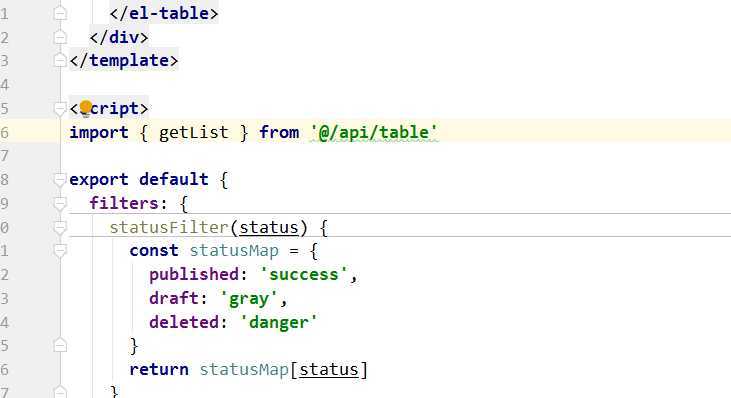
Task: Click the 'gray' string value
Action: click(x=249, y=298)
